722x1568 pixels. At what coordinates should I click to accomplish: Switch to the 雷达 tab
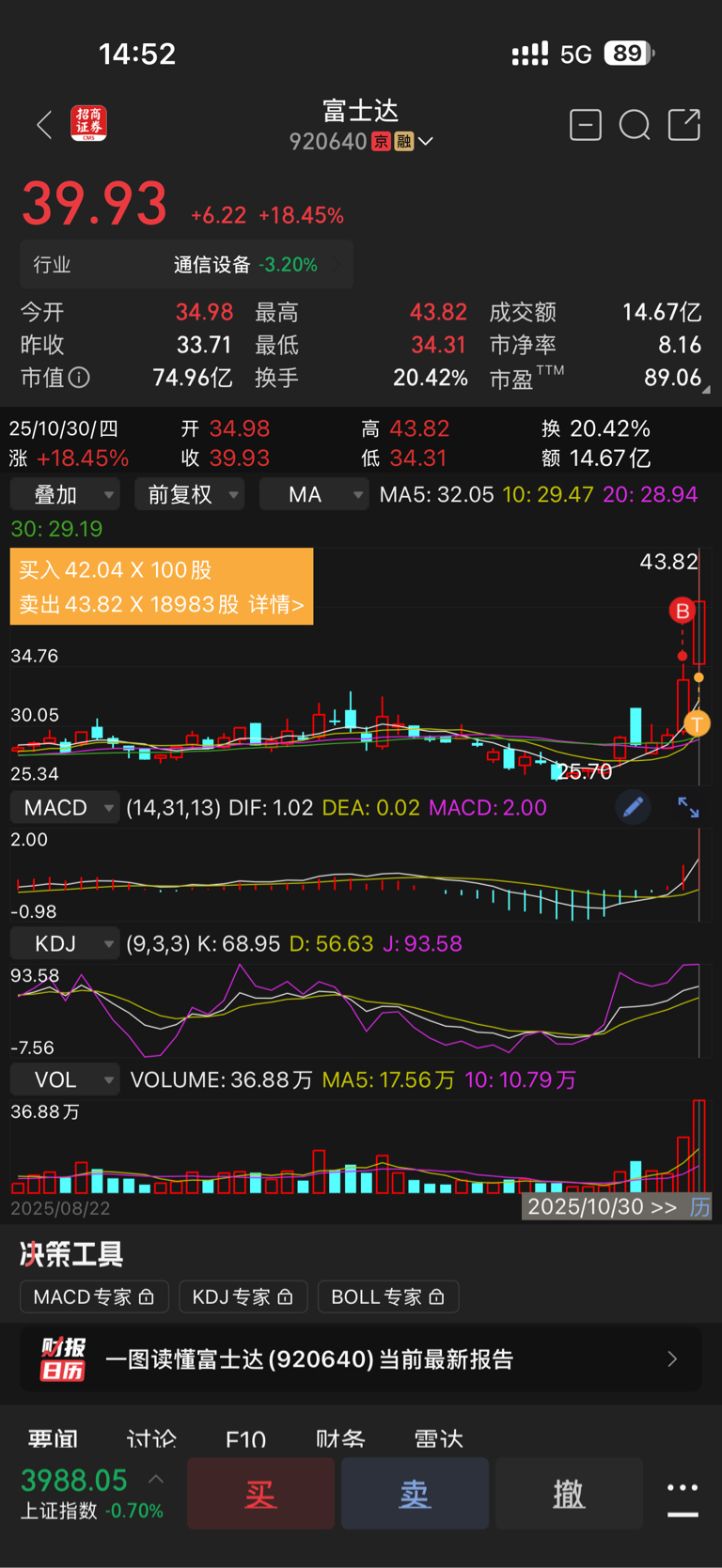439,1439
